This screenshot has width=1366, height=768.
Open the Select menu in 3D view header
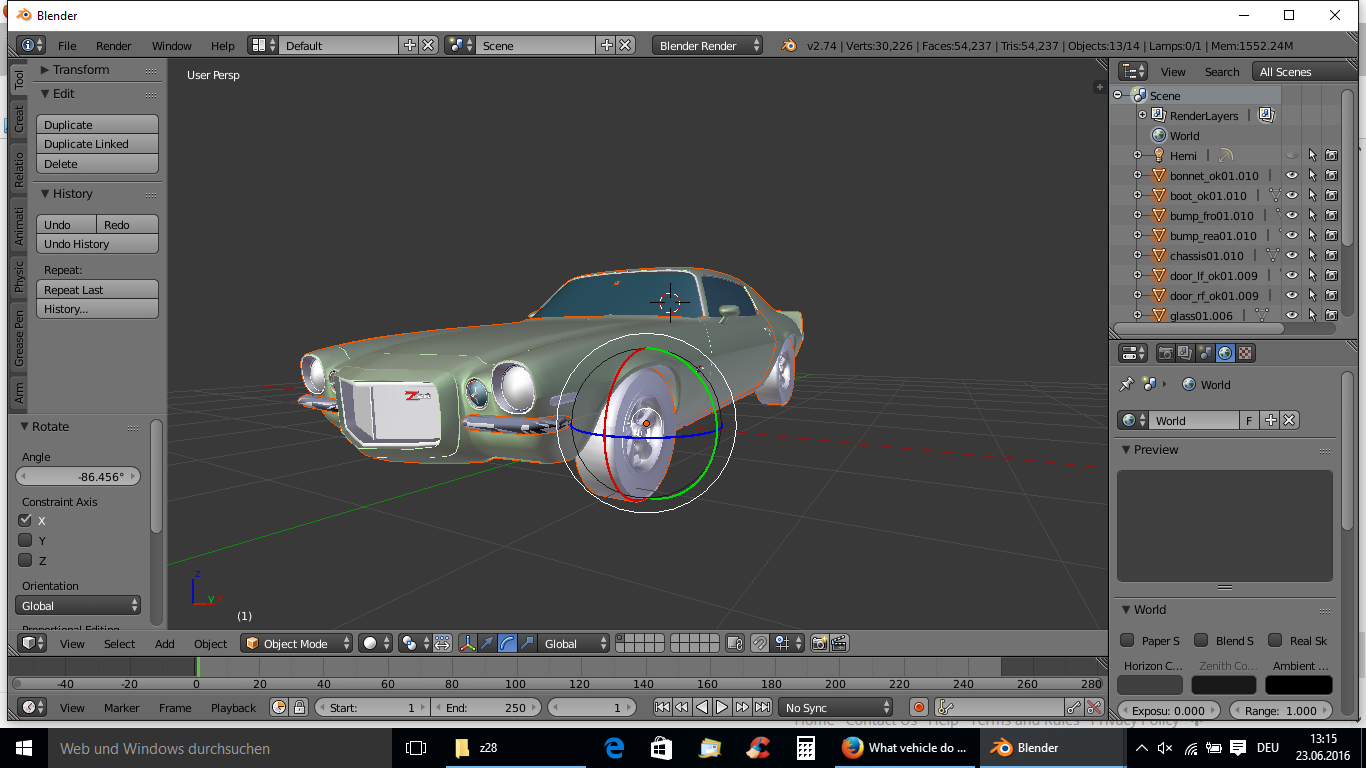tap(119, 644)
